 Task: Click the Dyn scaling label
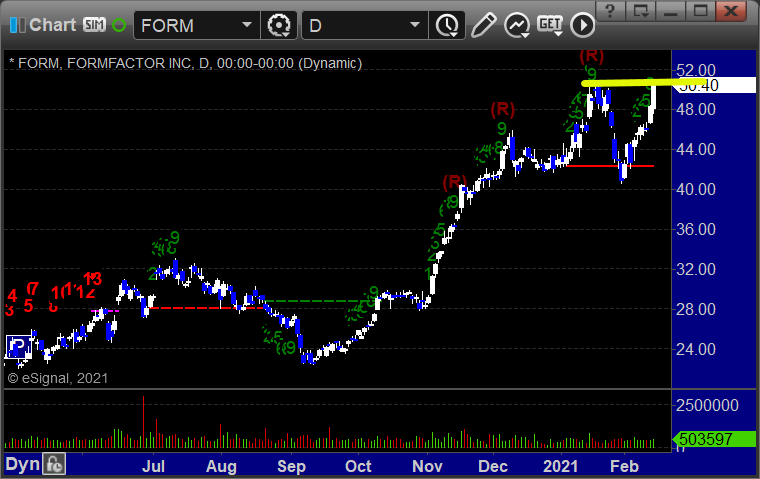(x=23, y=464)
